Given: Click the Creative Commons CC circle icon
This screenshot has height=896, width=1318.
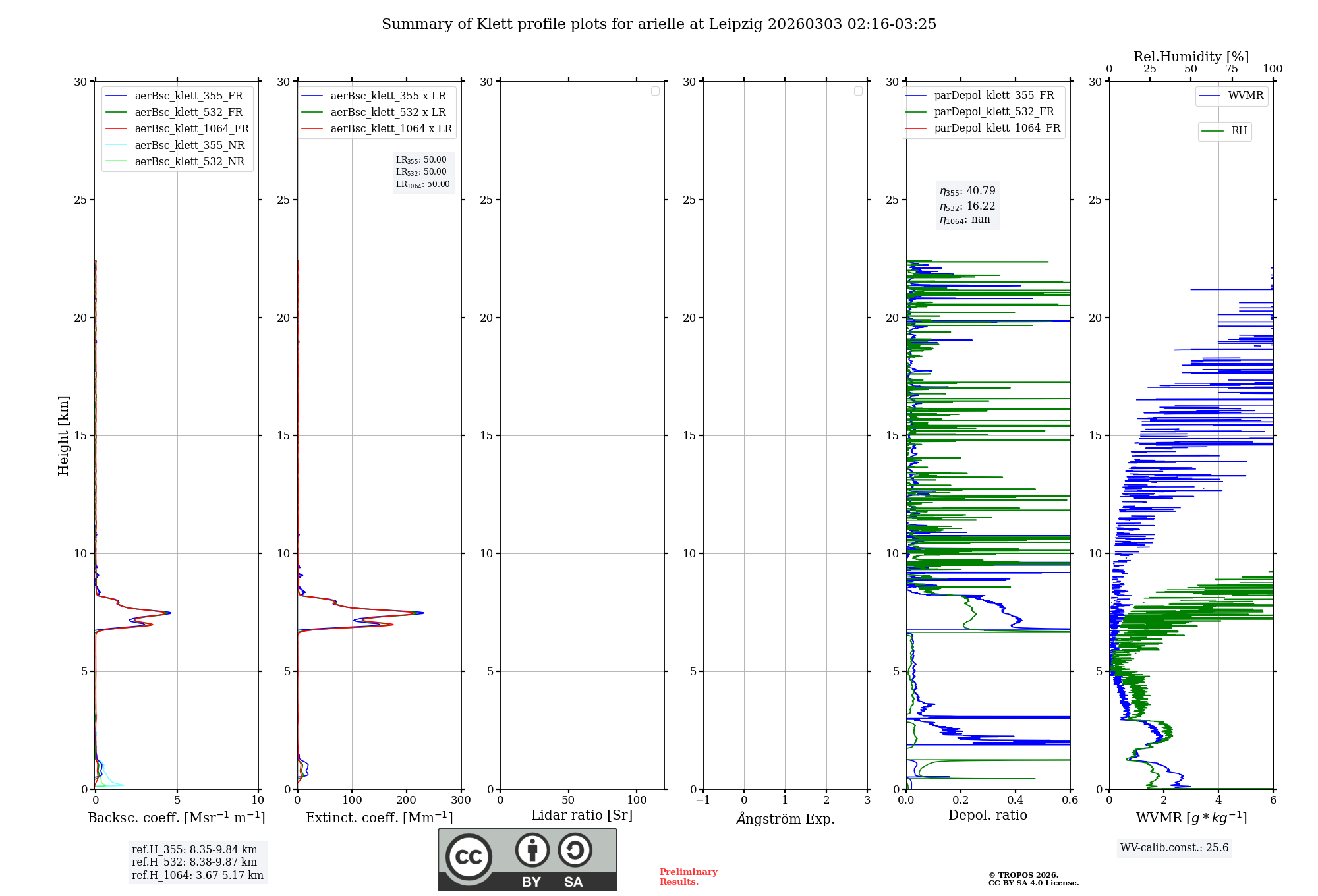Looking at the screenshot, I should coord(469,856).
